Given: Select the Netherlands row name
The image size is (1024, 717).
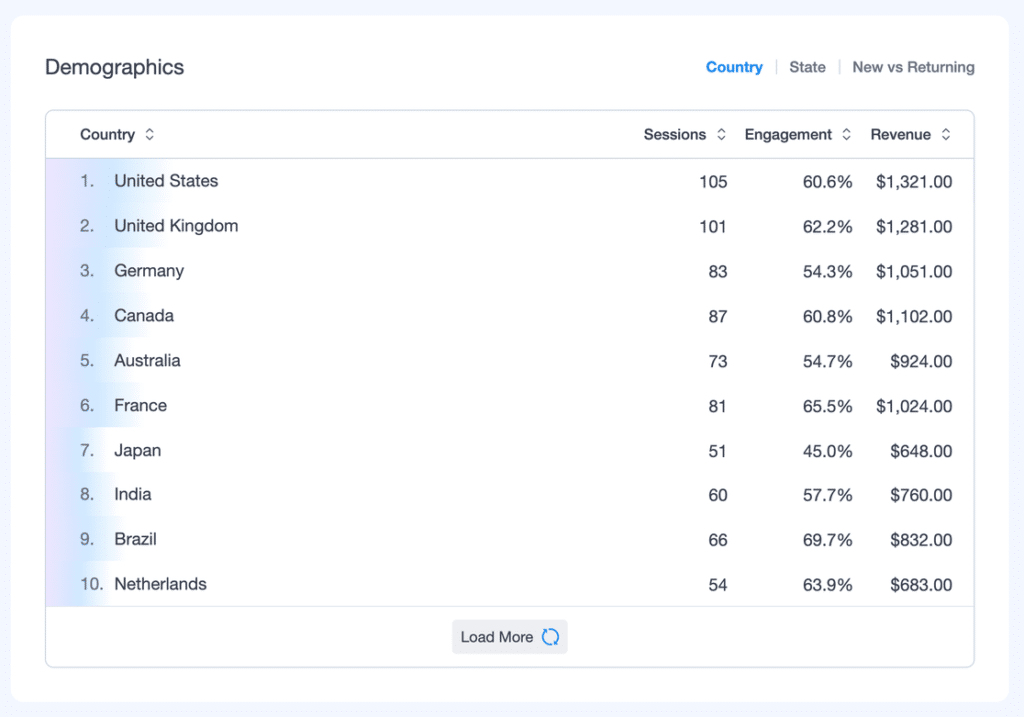Looking at the screenshot, I should pyautogui.click(x=160, y=584).
